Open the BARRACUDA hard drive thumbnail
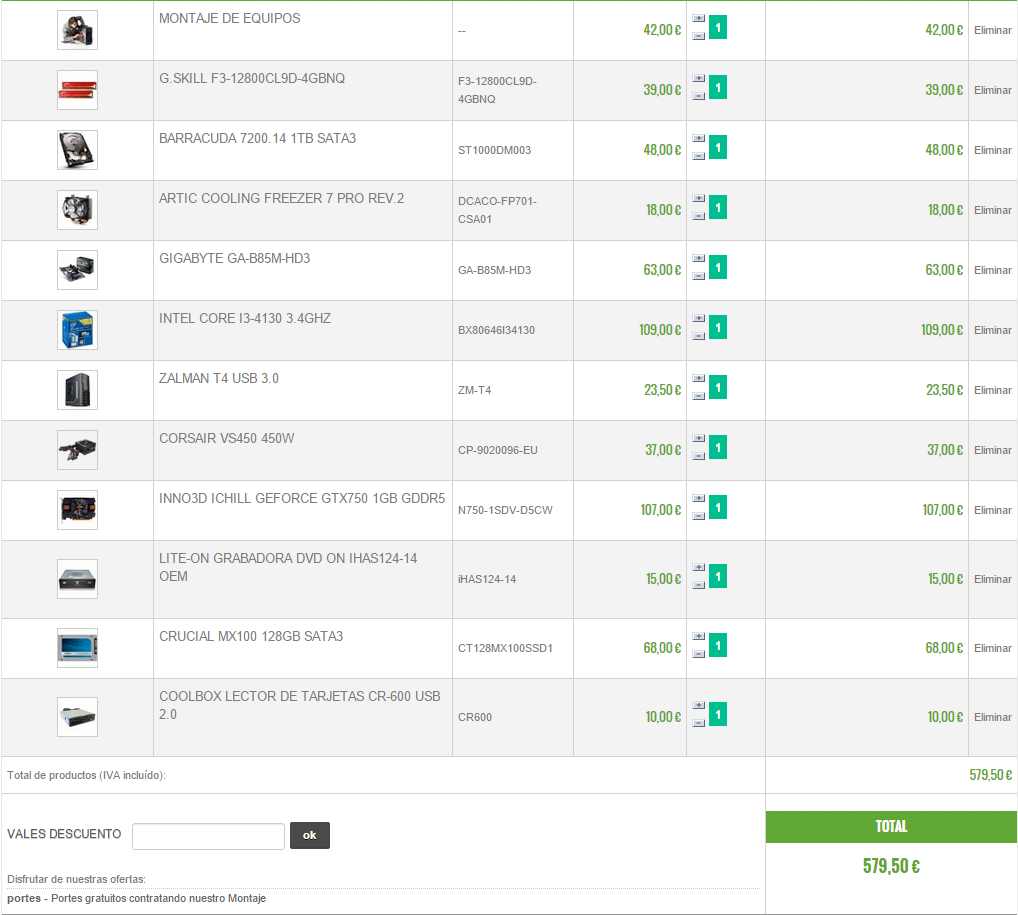 (x=77, y=150)
